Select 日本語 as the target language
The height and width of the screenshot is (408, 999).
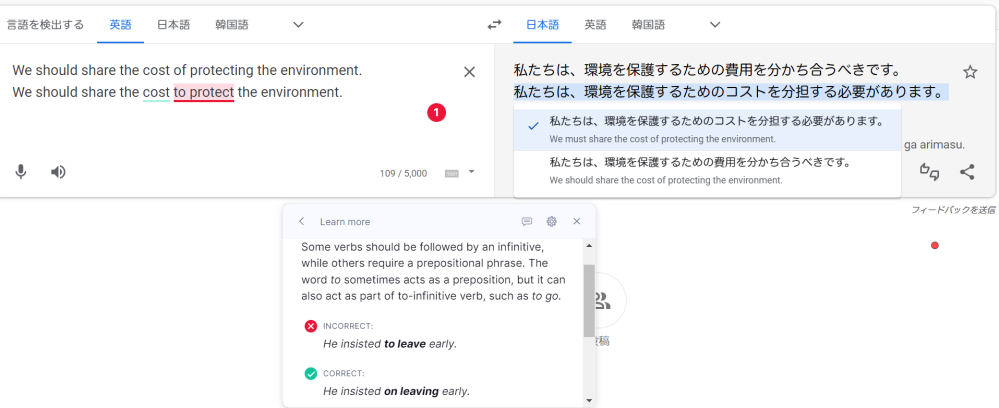(x=542, y=25)
